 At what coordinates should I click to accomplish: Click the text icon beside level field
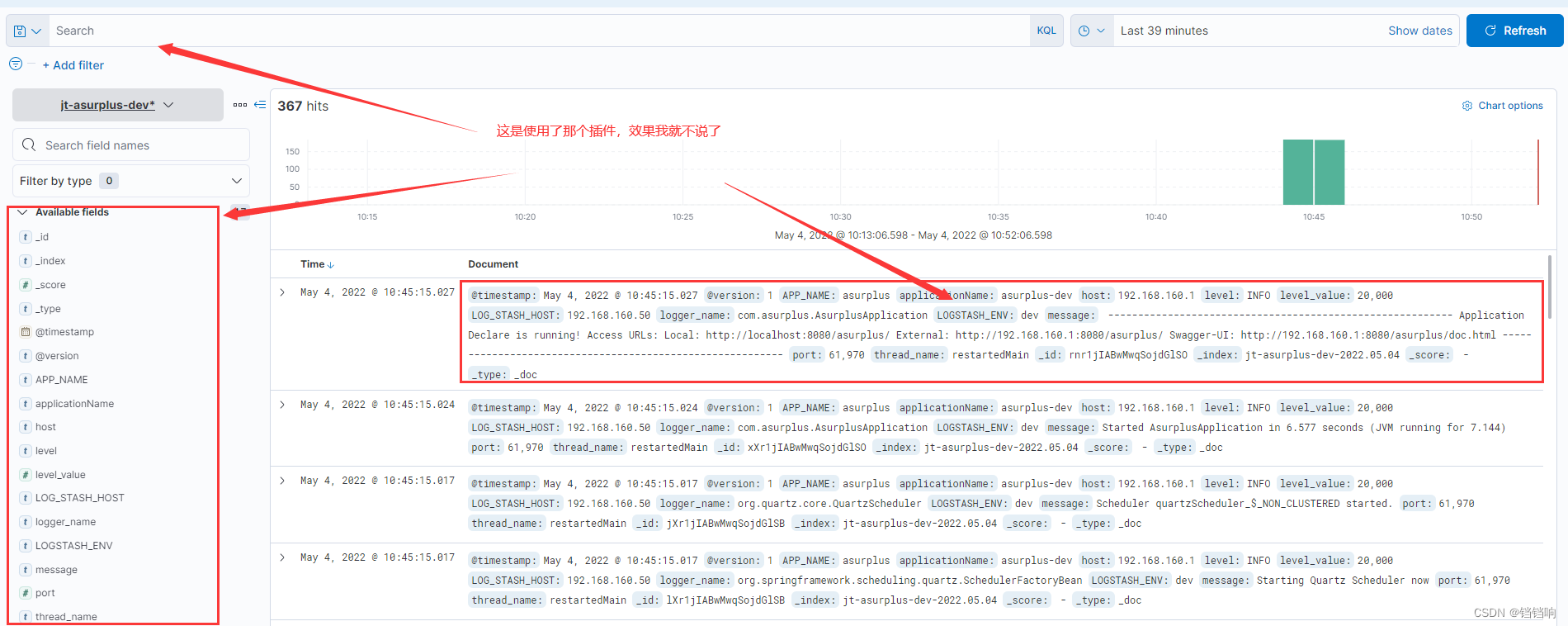26,451
